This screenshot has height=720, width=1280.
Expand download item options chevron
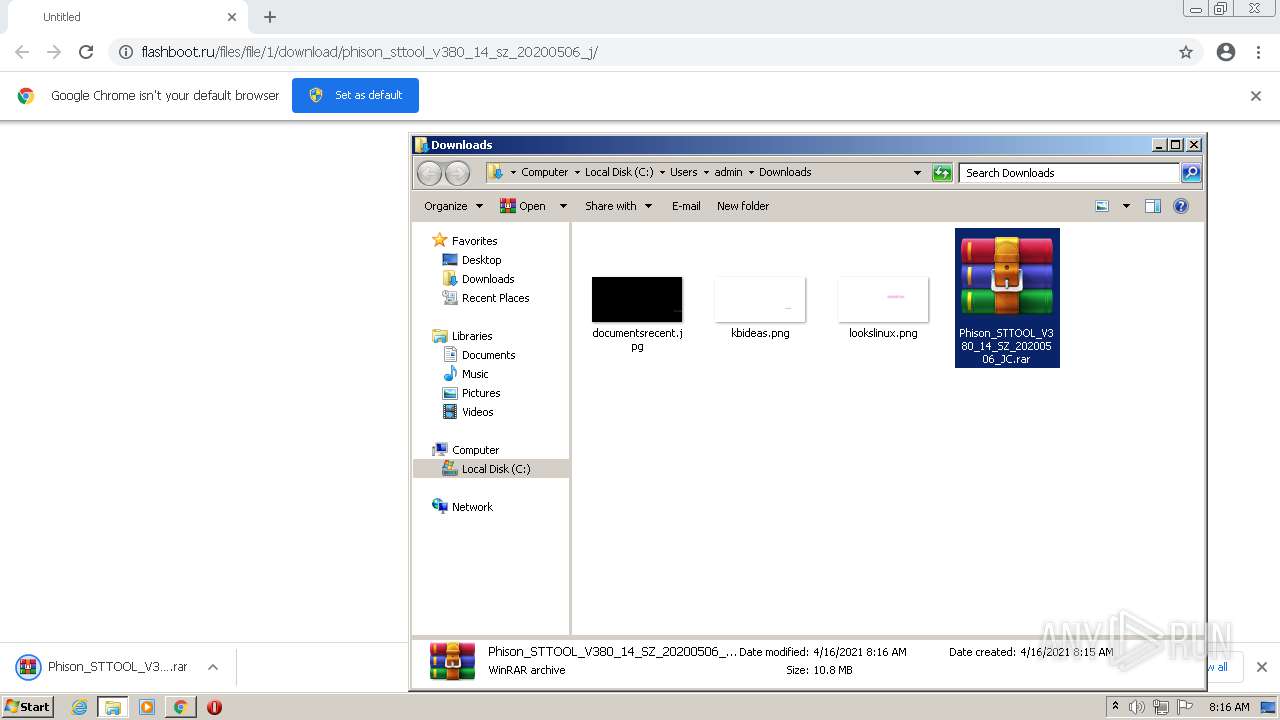(212, 667)
